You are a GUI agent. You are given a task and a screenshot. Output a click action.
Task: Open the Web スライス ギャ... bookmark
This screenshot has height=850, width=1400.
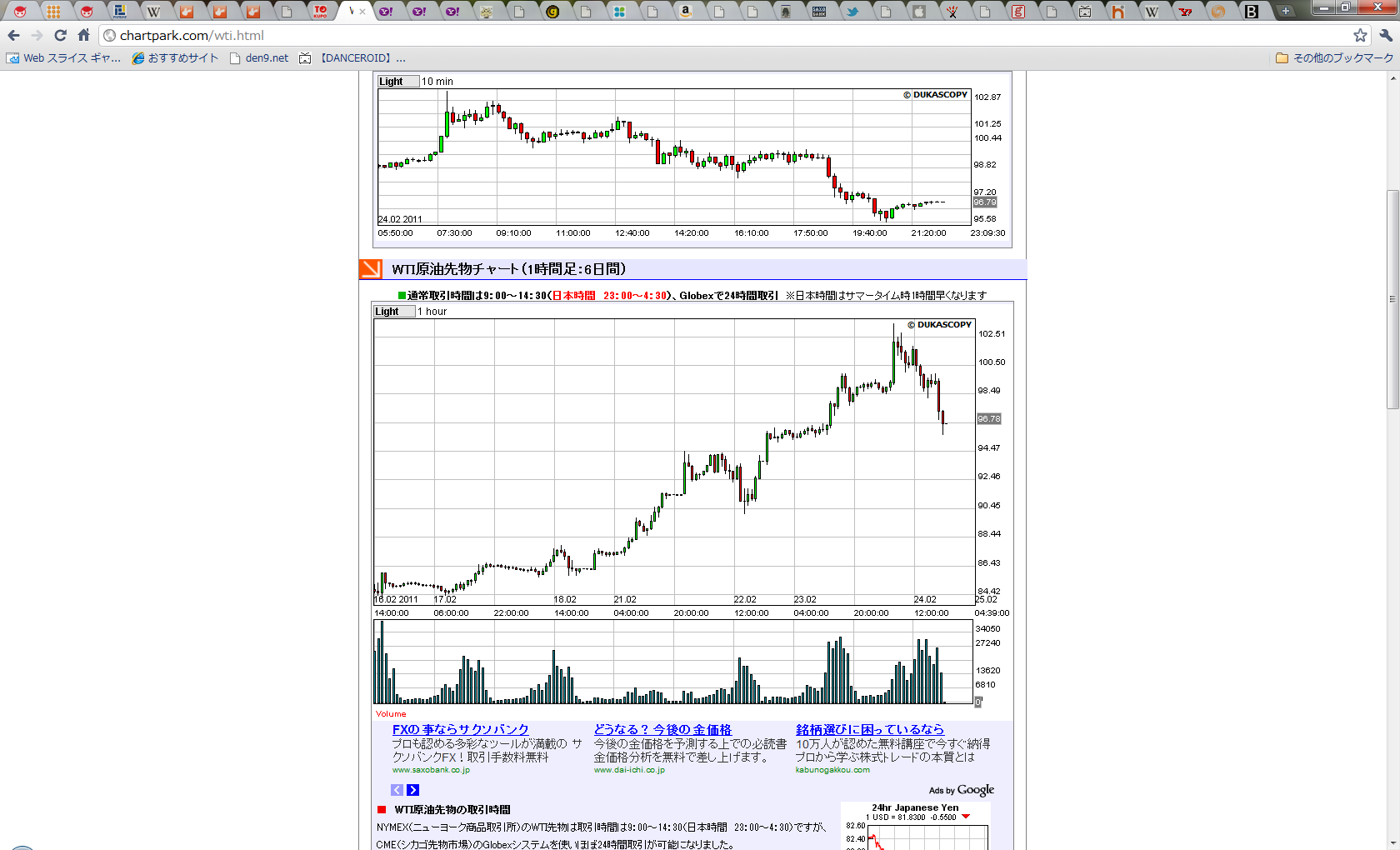64,58
